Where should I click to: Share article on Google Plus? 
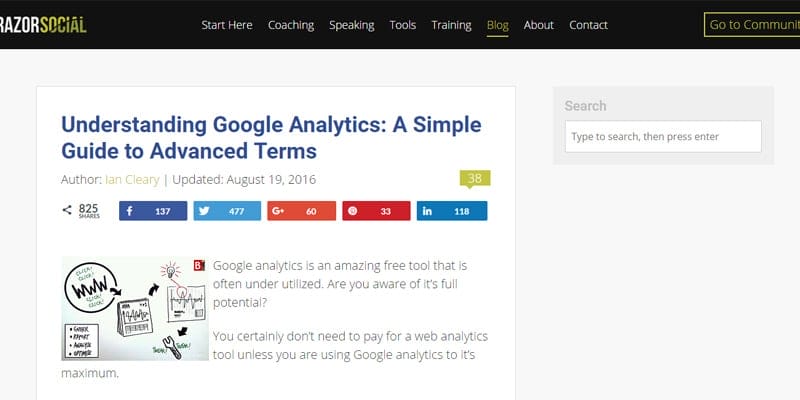(301, 211)
